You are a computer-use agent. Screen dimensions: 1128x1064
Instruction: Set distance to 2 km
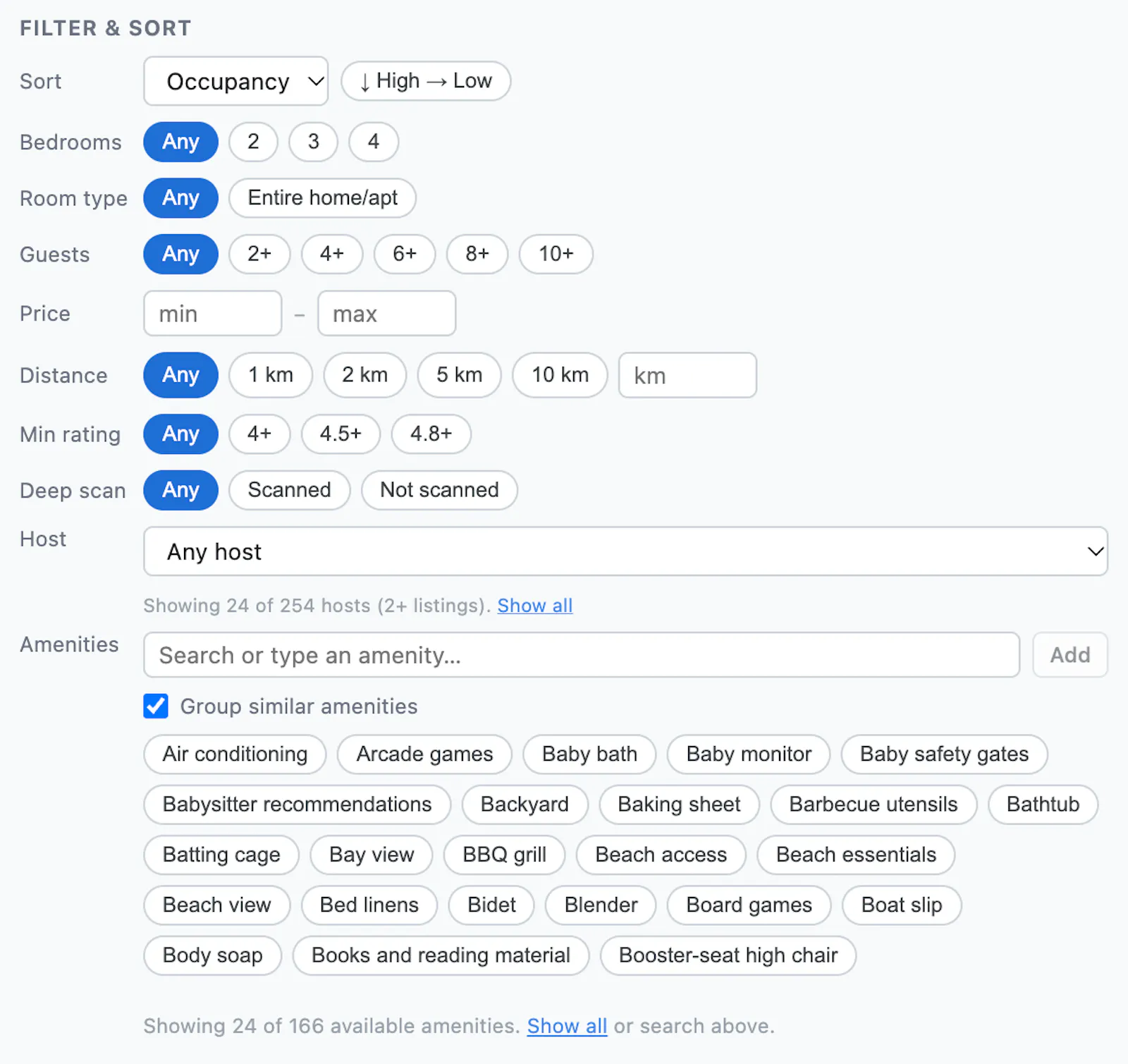tap(365, 375)
